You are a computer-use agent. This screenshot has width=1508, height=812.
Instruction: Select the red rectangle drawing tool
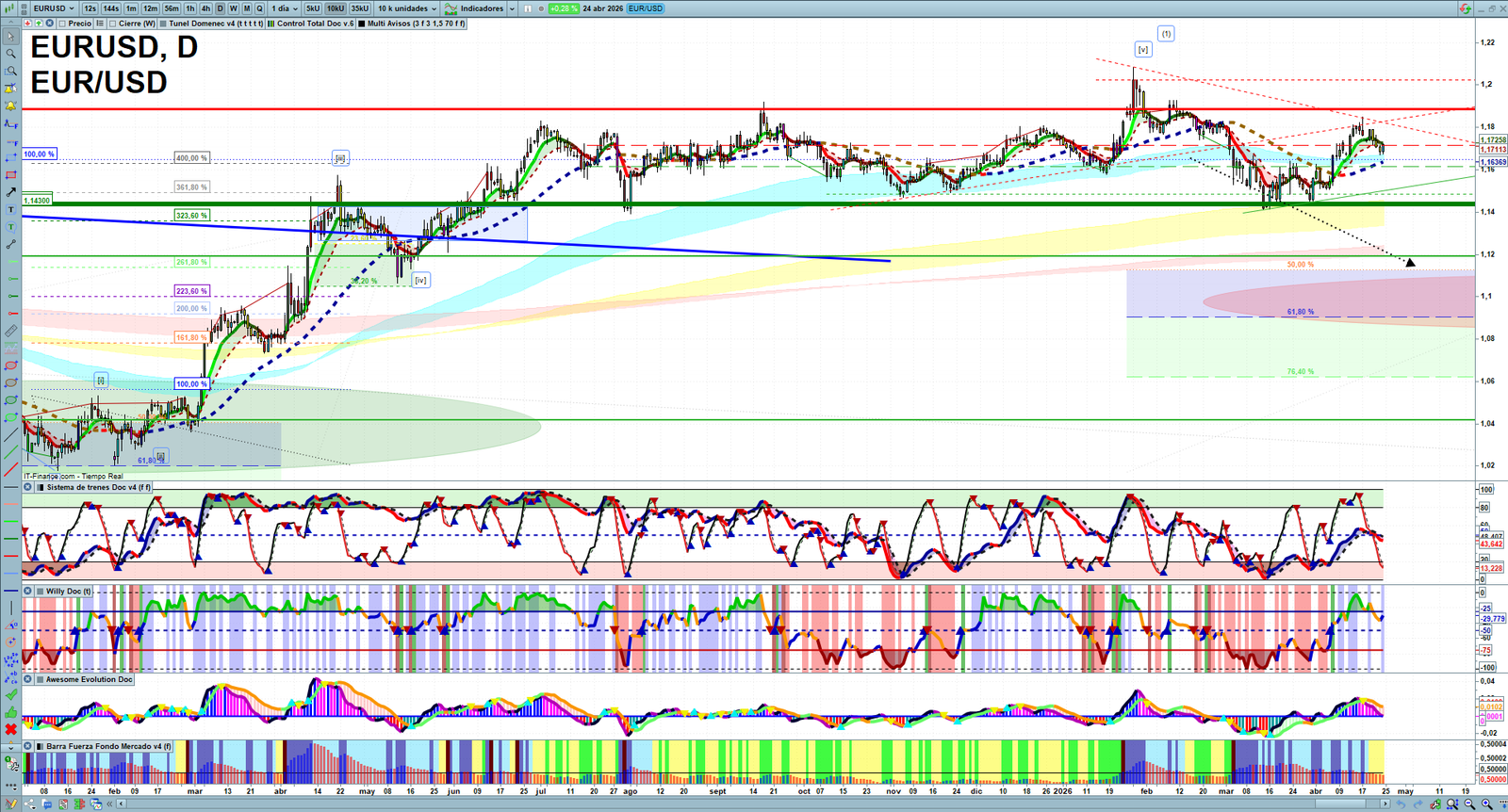(10, 175)
